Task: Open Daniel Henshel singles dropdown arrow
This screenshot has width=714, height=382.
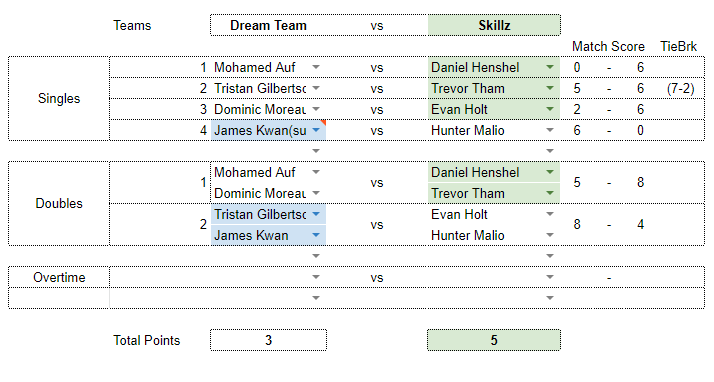Action: [x=550, y=67]
